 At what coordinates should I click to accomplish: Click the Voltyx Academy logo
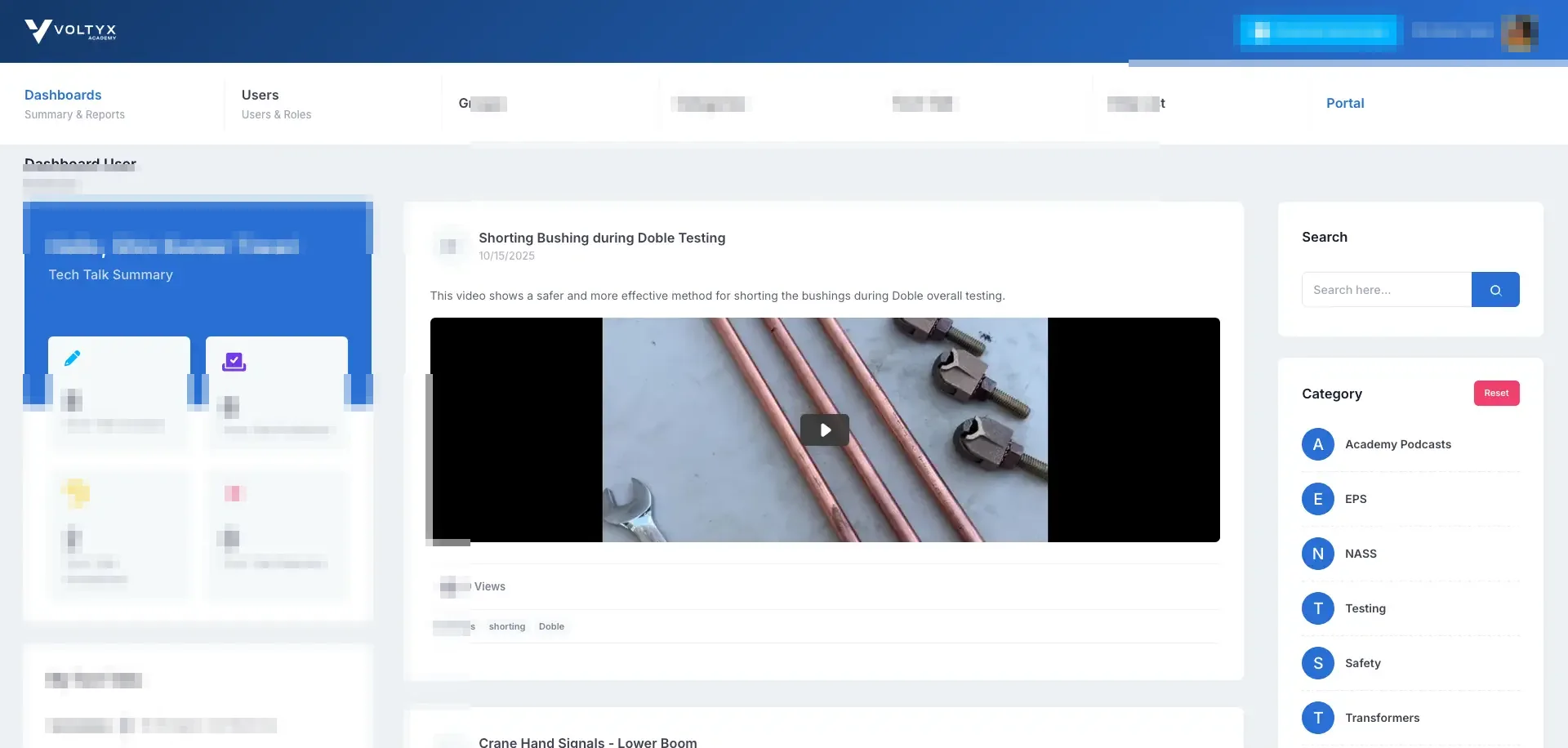pyautogui.click(x=71, y=31)
